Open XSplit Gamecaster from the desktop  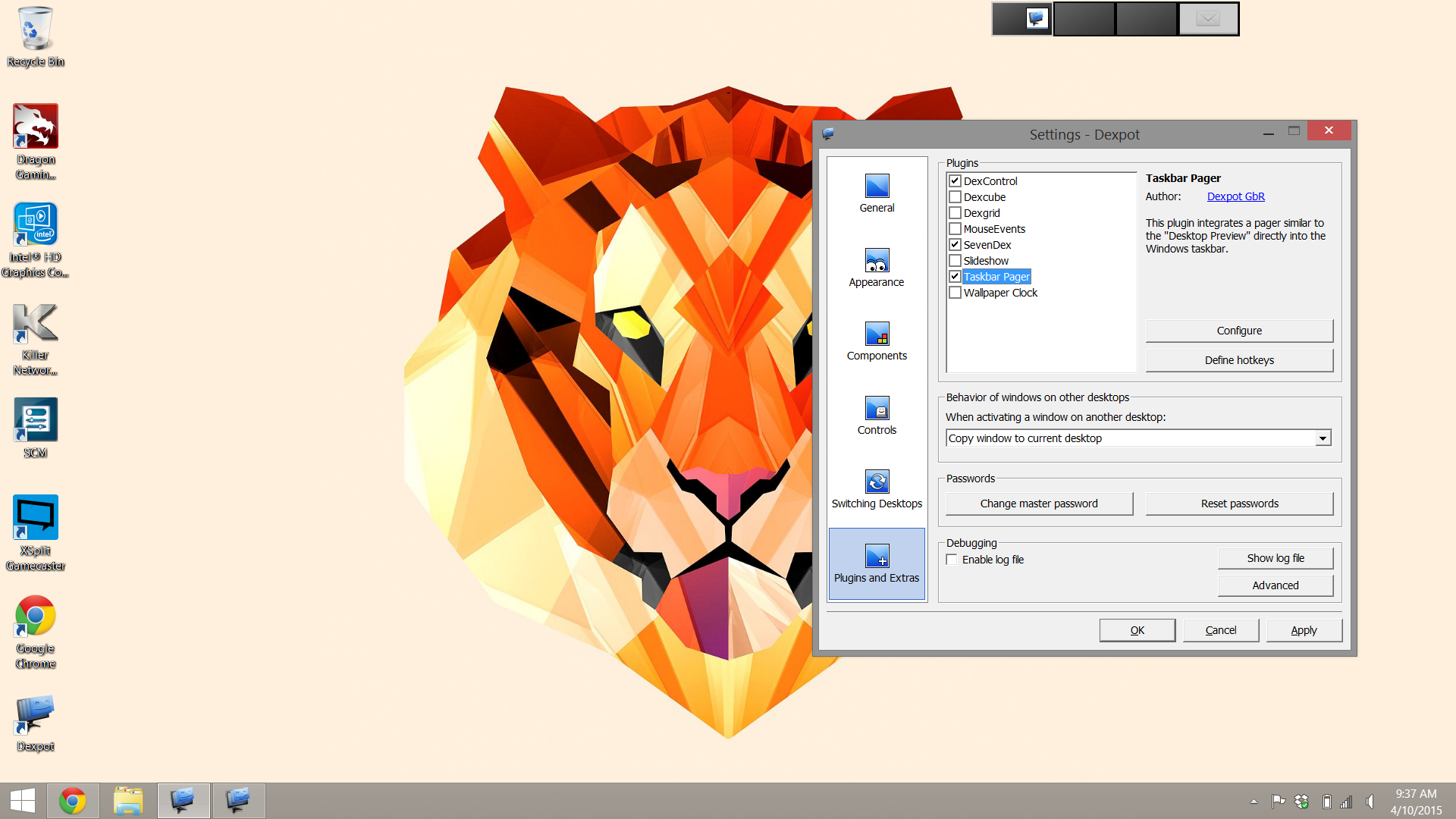[35, 517]
